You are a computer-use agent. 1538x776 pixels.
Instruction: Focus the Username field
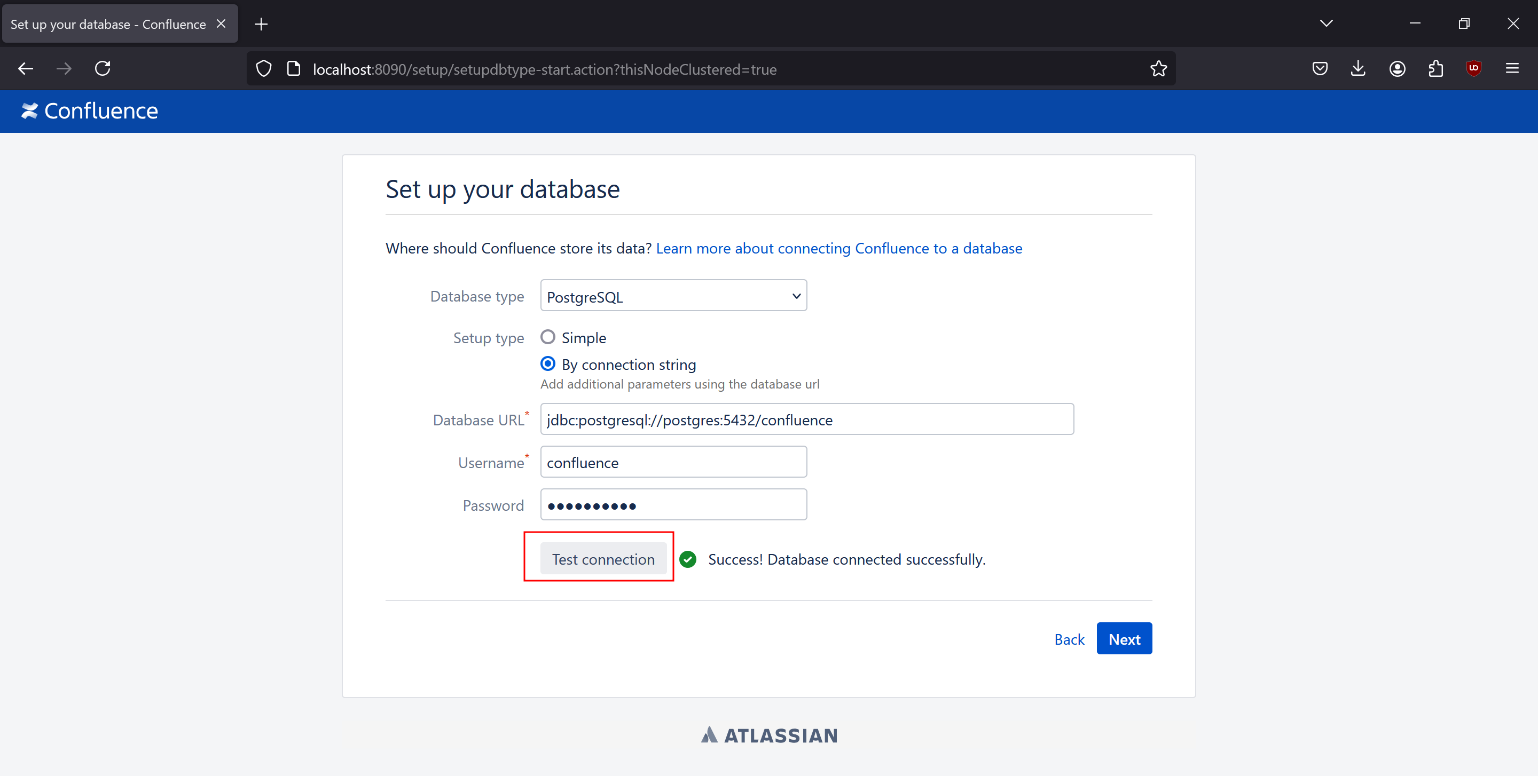click(674, 462)
